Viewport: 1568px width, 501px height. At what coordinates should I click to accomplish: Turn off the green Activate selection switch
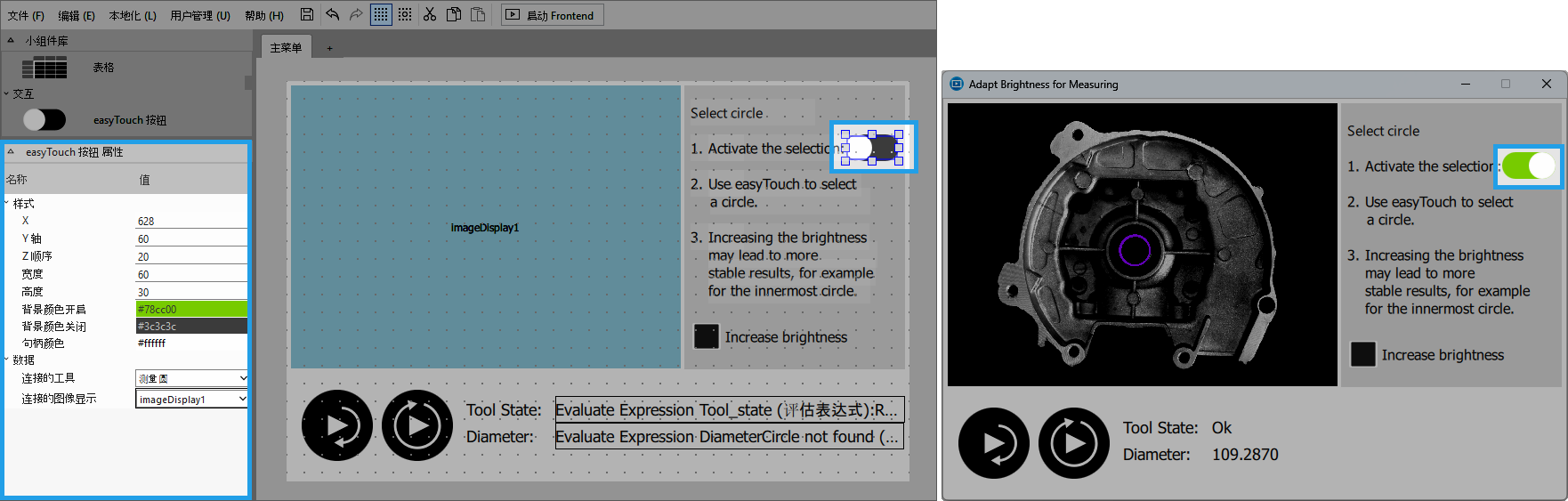(1529, 166)
